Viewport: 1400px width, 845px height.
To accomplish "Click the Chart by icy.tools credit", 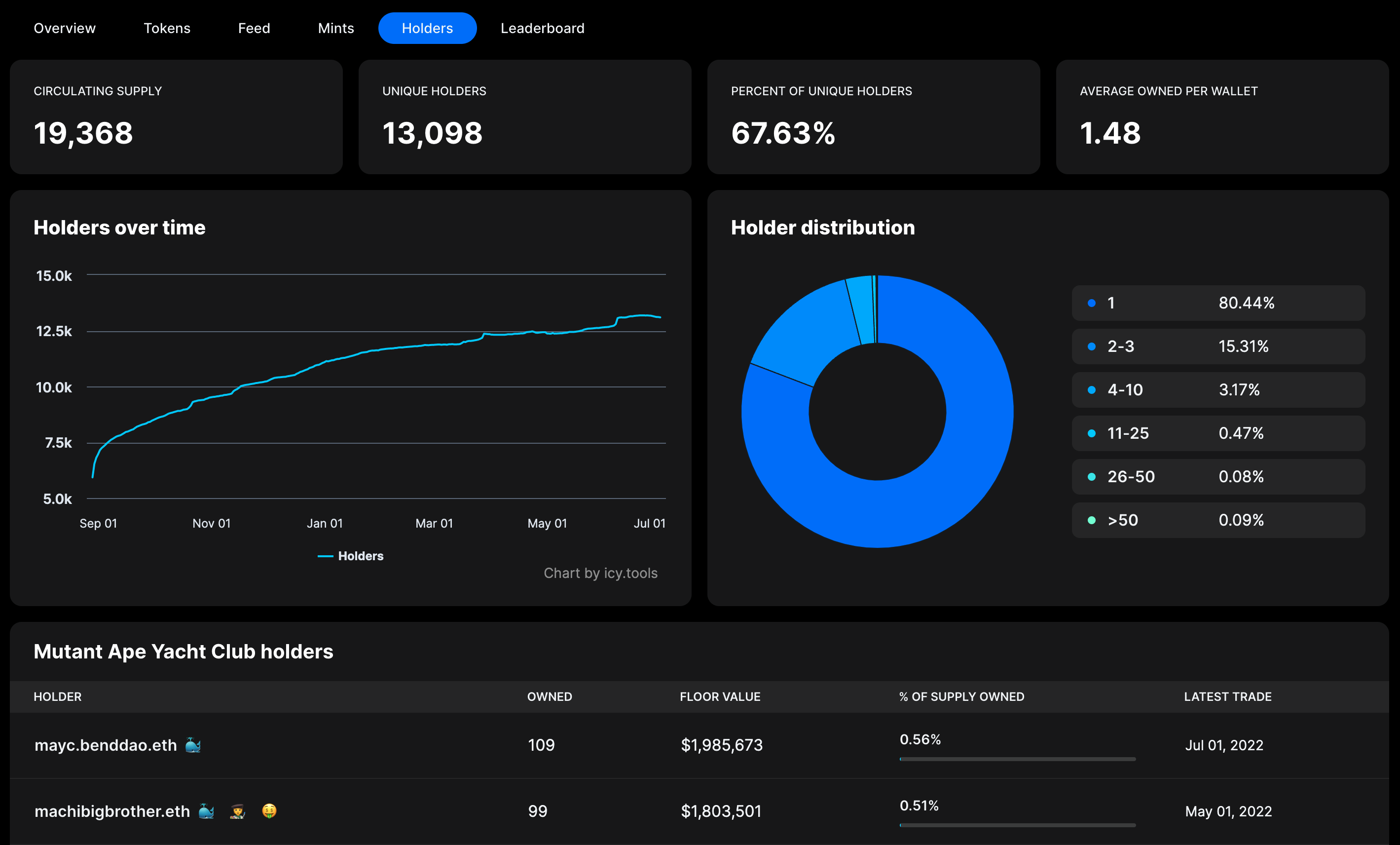I will 600,573.
